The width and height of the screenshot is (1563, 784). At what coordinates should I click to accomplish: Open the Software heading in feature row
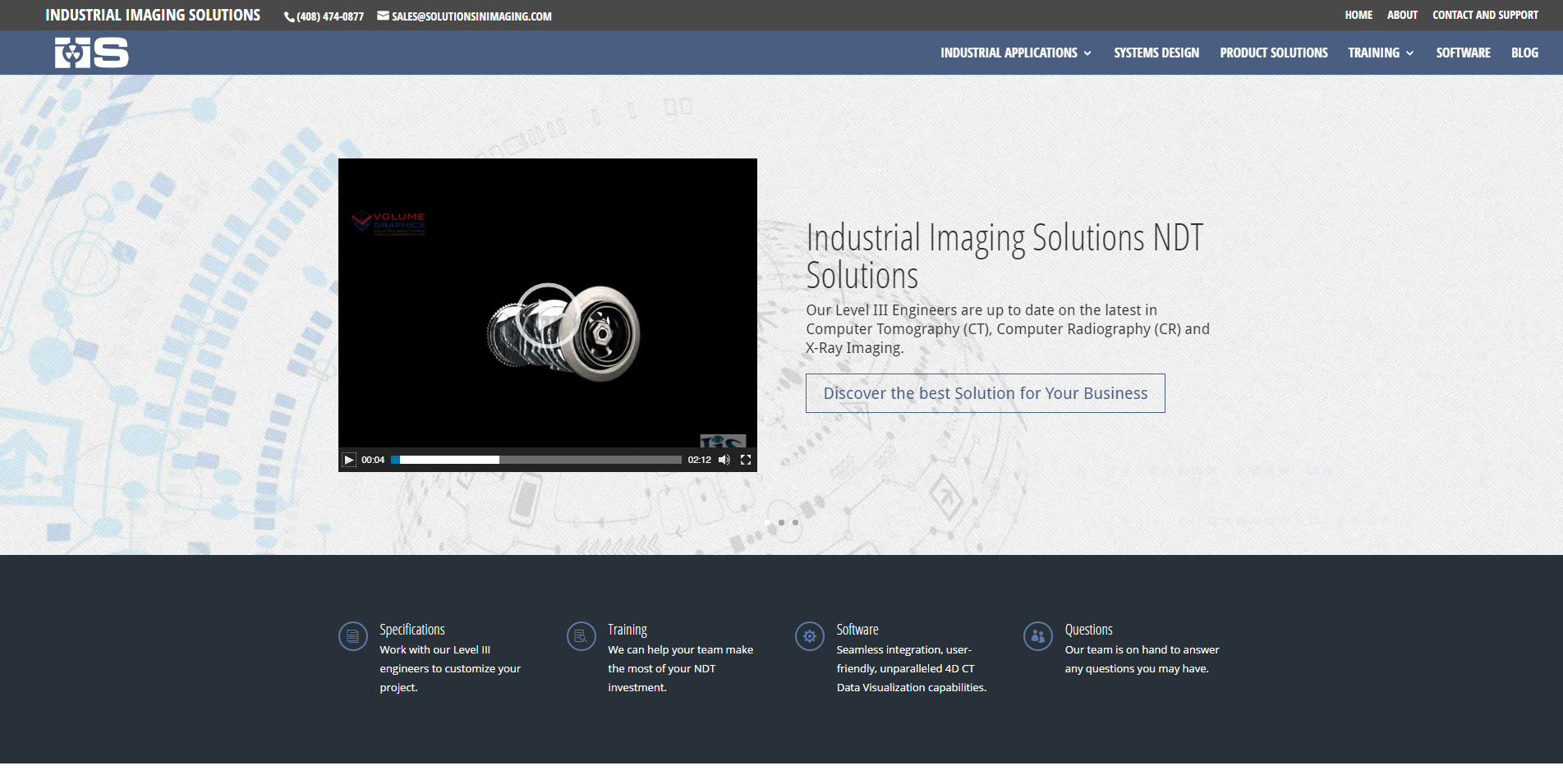coord(857,630)
